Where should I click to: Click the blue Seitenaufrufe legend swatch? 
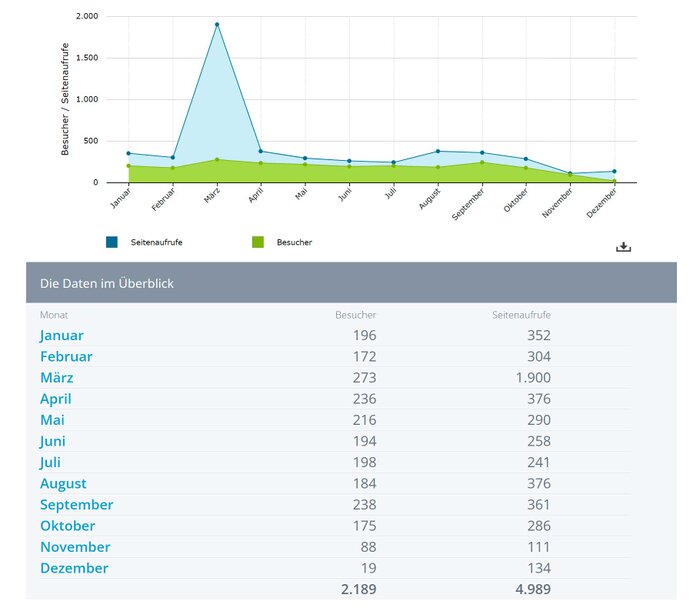pos(112,242)
